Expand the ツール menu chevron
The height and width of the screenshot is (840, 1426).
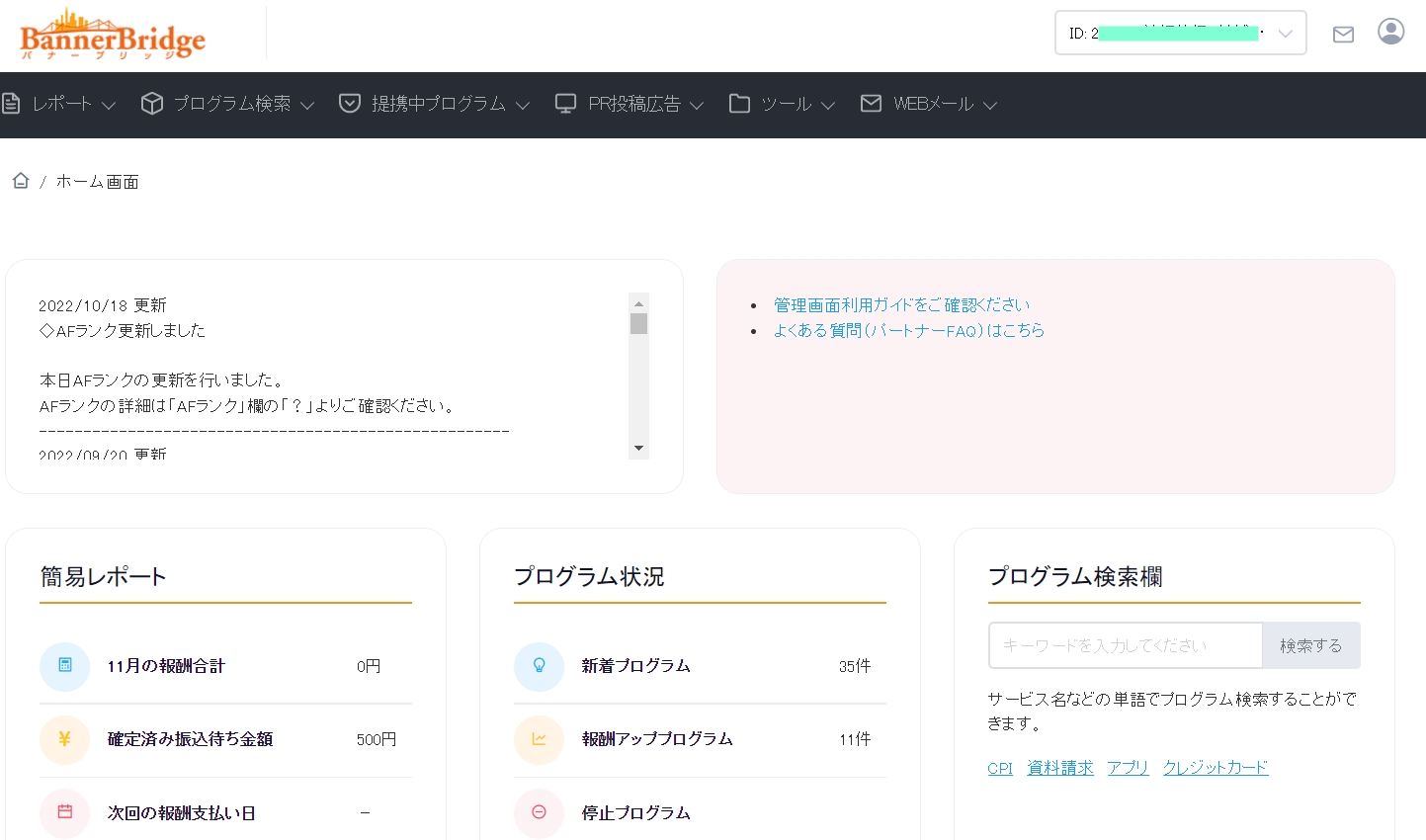(x=828, y=105)
